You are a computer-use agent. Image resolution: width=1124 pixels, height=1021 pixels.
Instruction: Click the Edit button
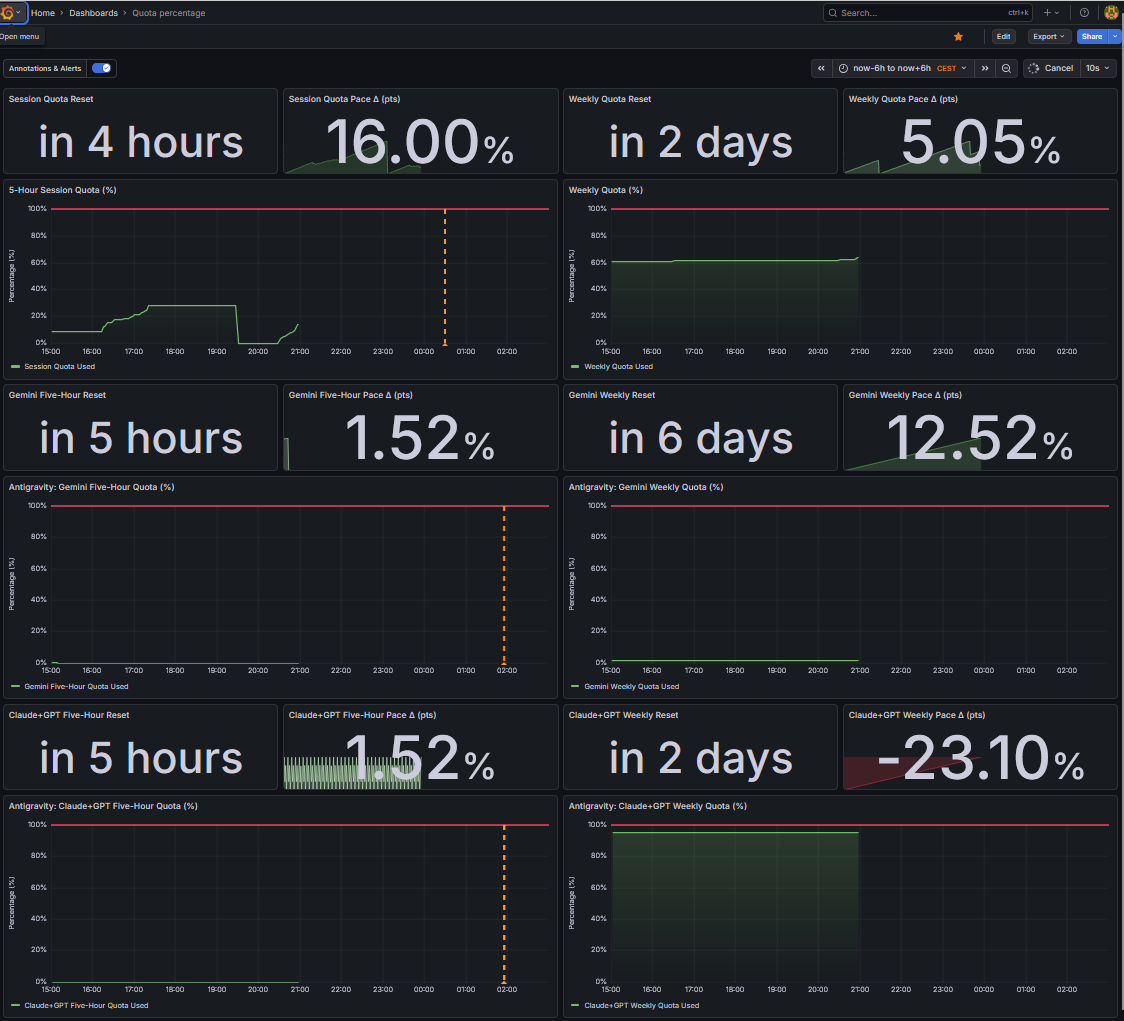[x=1004, y=37]
